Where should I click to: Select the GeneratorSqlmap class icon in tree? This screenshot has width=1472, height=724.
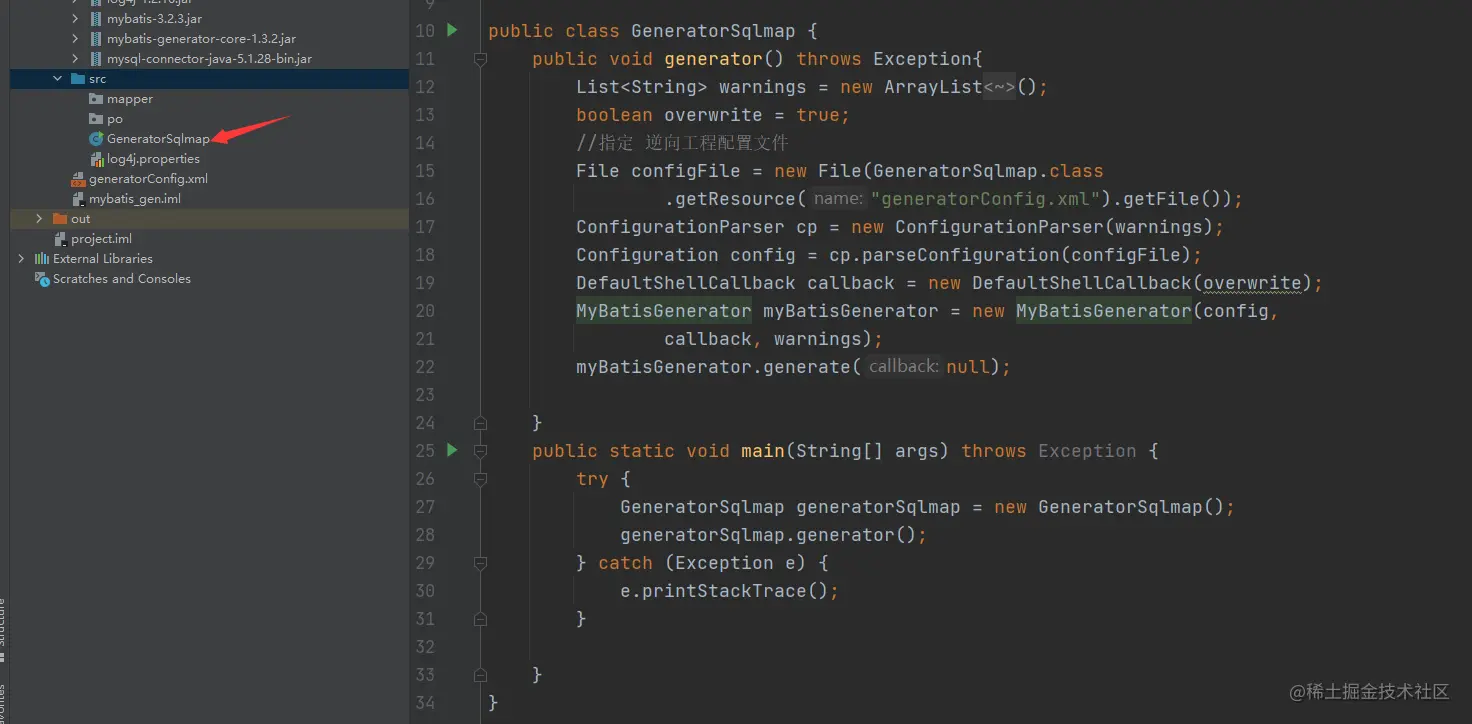tap(96, 139)
